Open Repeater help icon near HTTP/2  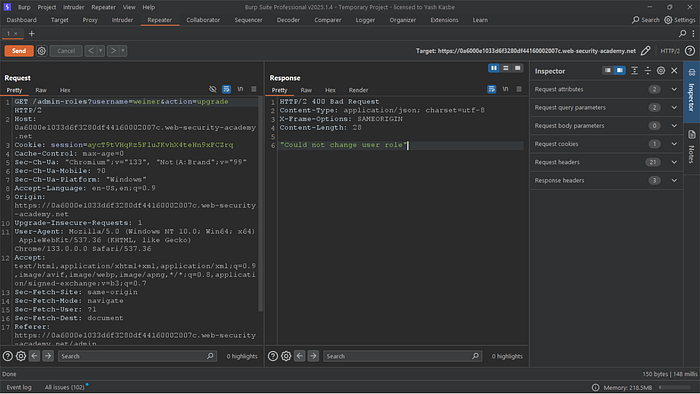pos(690,51)
